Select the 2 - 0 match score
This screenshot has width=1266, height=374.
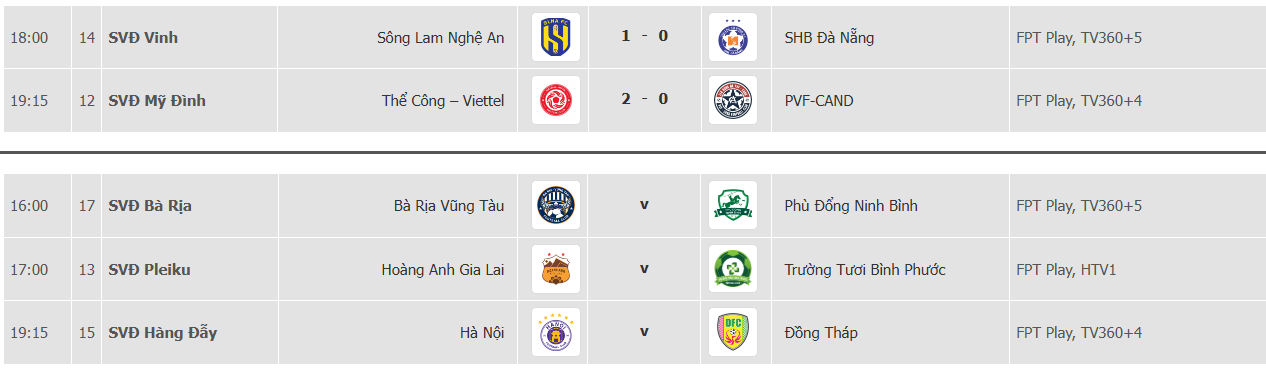[644, 99]
